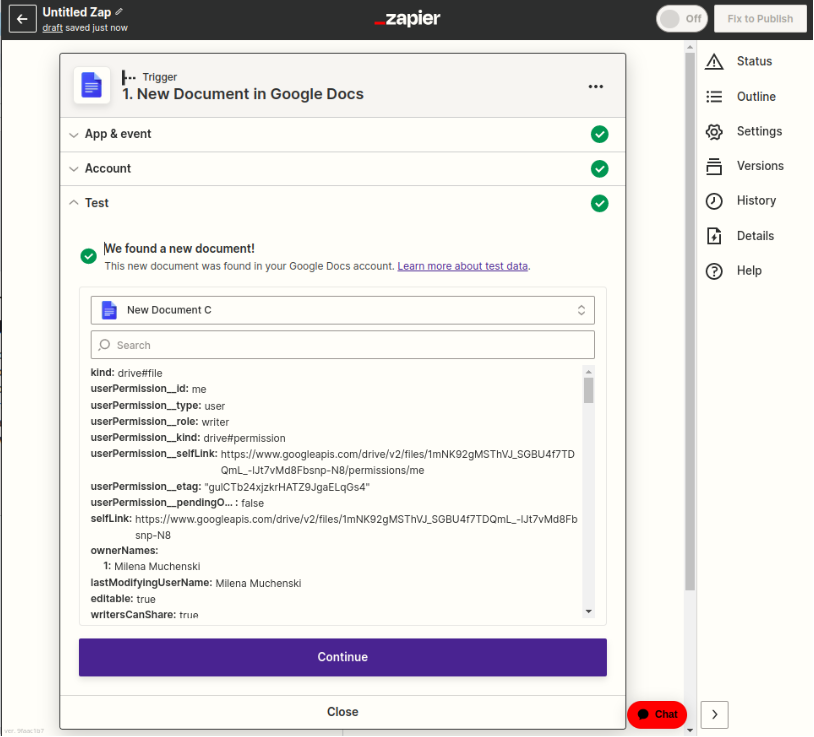Image resolution: width=814 pixels, height=737 pixels.
Task: Click the main editor vertical scrollbar
Action: 690,322
